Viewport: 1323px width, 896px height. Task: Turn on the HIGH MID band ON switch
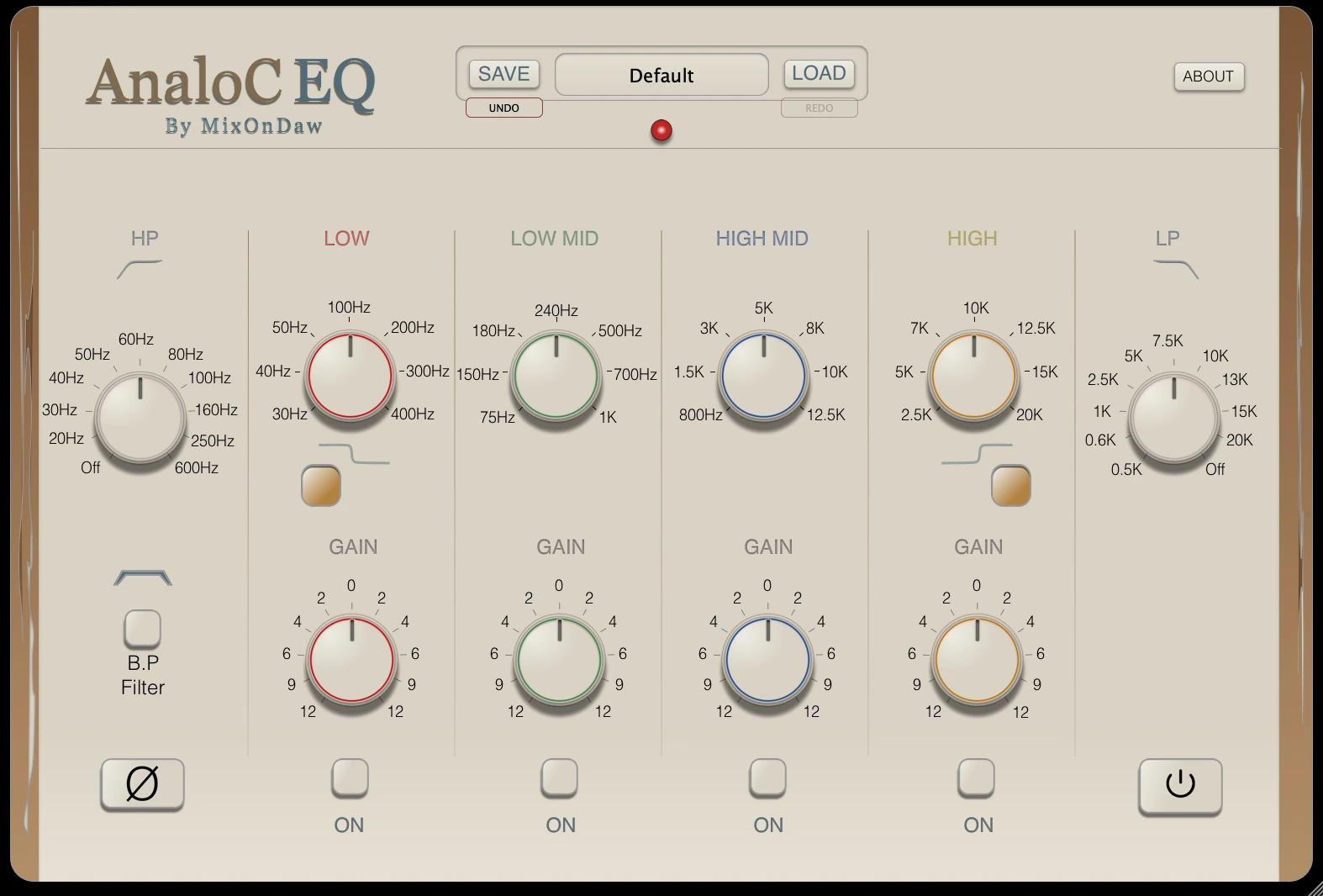(x=767, y=777)
